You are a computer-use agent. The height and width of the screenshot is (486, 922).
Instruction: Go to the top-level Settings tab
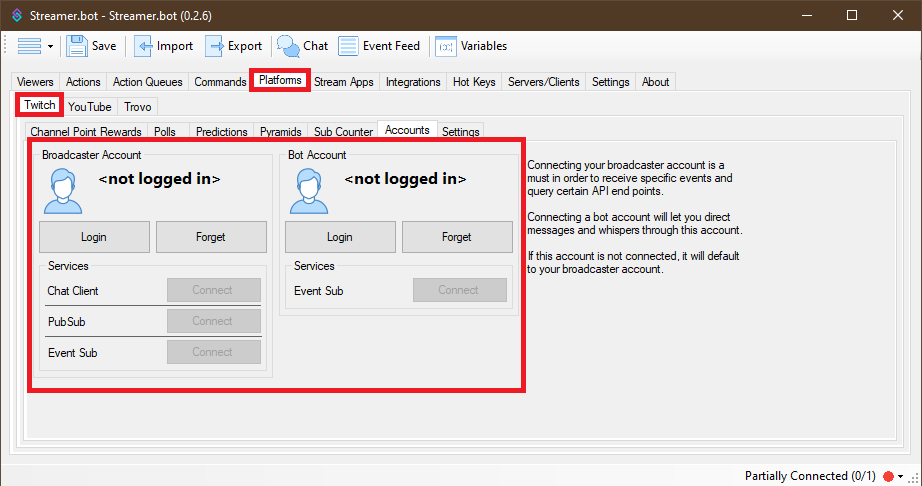pyautogui.click(x=610, y=82)
